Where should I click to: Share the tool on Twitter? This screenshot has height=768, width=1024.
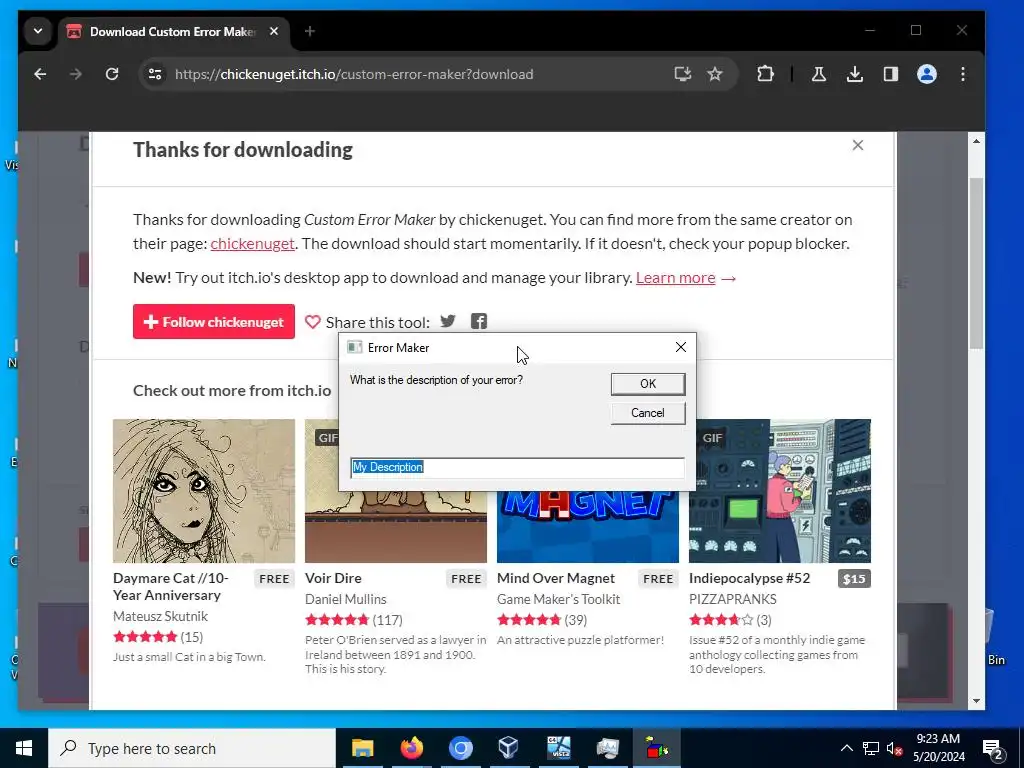(448, 321)
